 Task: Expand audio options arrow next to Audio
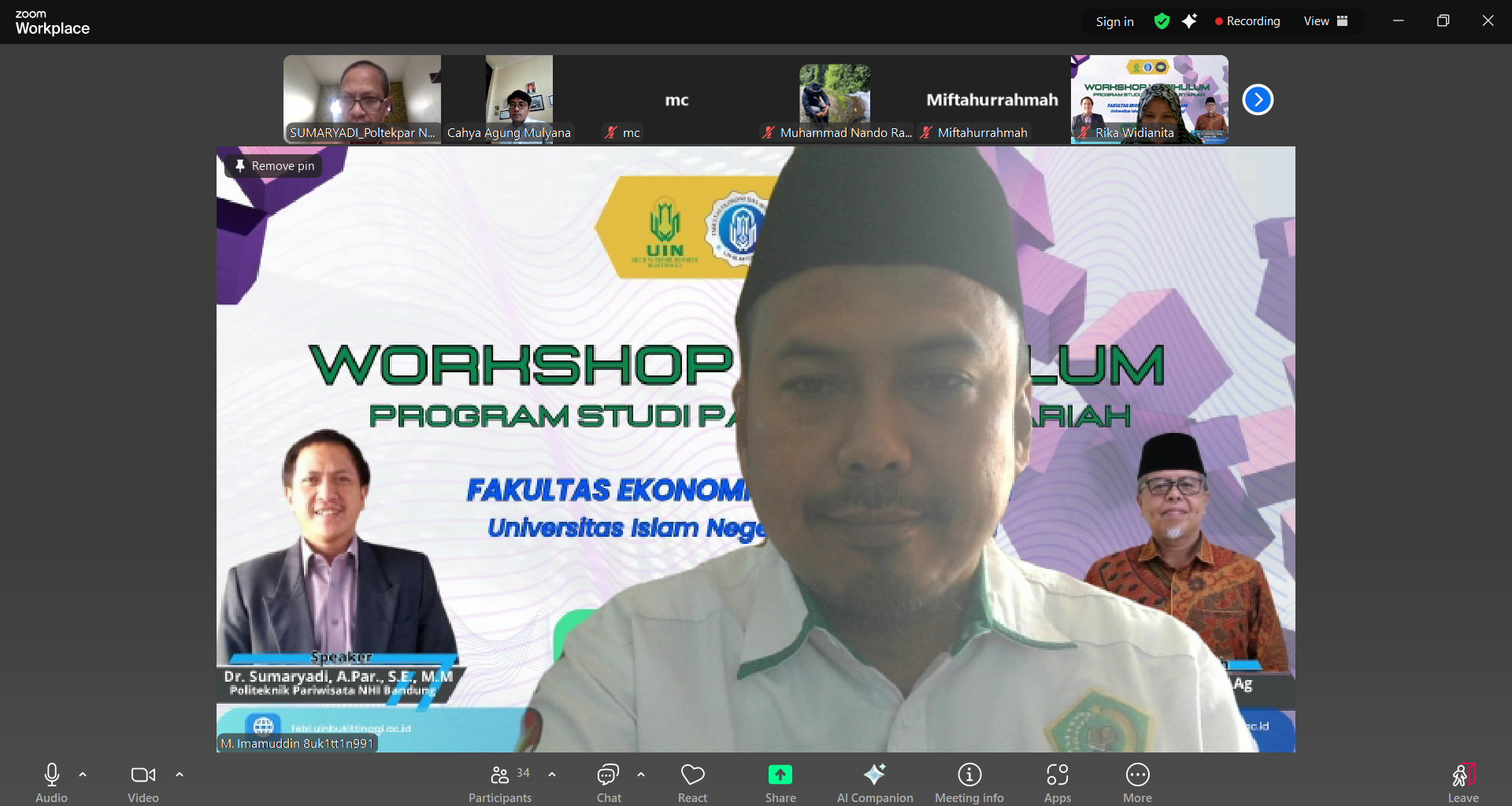click(x=83, y=775)
